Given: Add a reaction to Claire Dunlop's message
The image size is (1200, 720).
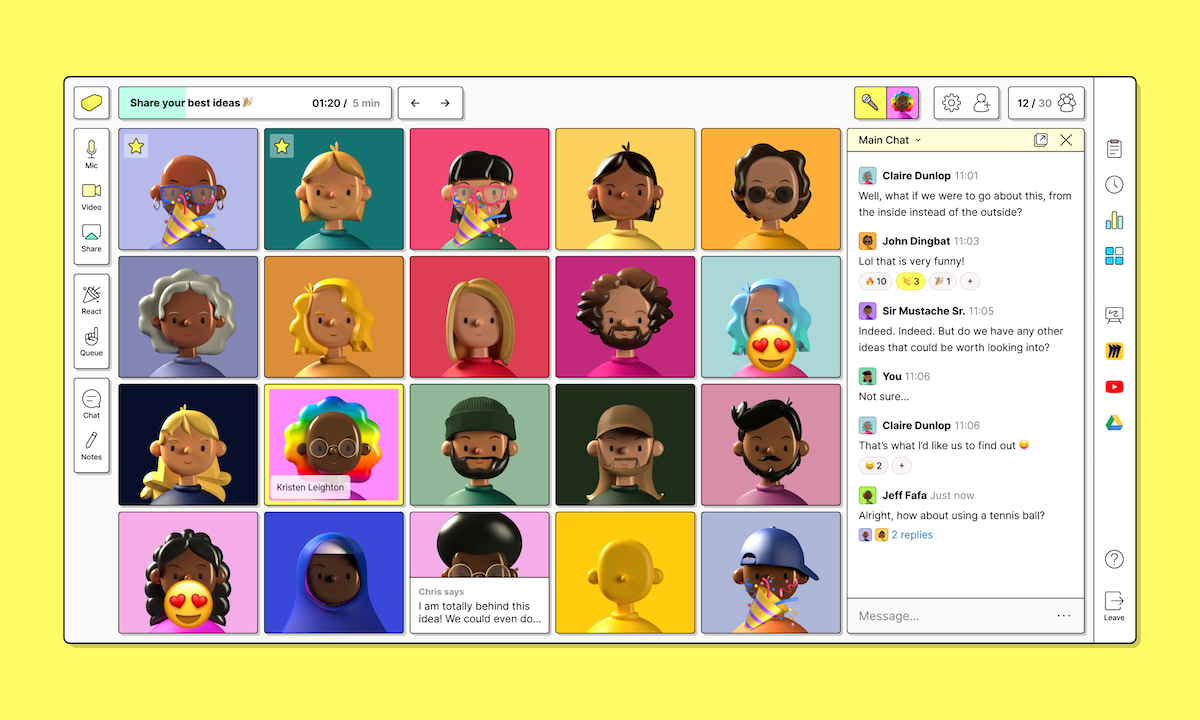Looking at the screenshot, I should tap(901, 465).
